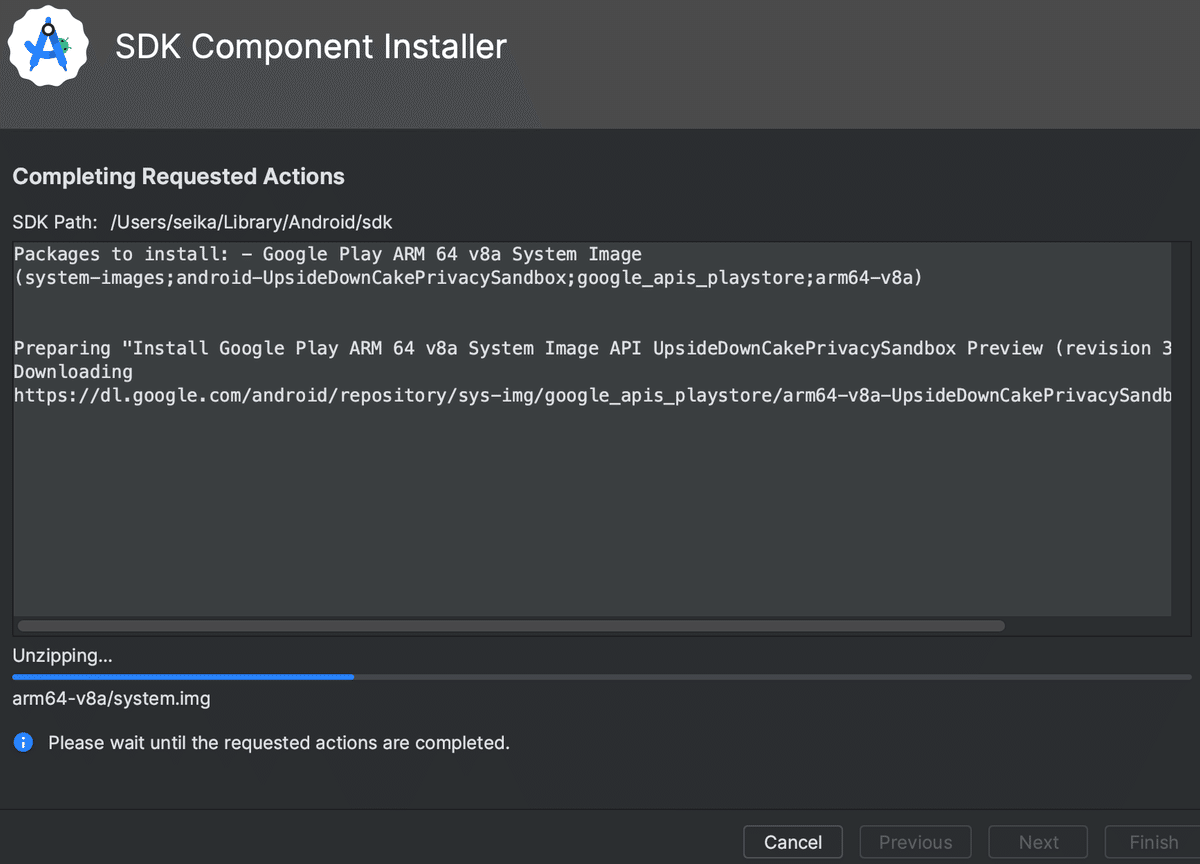Click the disabled Finish button
This screenshot has width=1200, height=864.
(1153, 842)
